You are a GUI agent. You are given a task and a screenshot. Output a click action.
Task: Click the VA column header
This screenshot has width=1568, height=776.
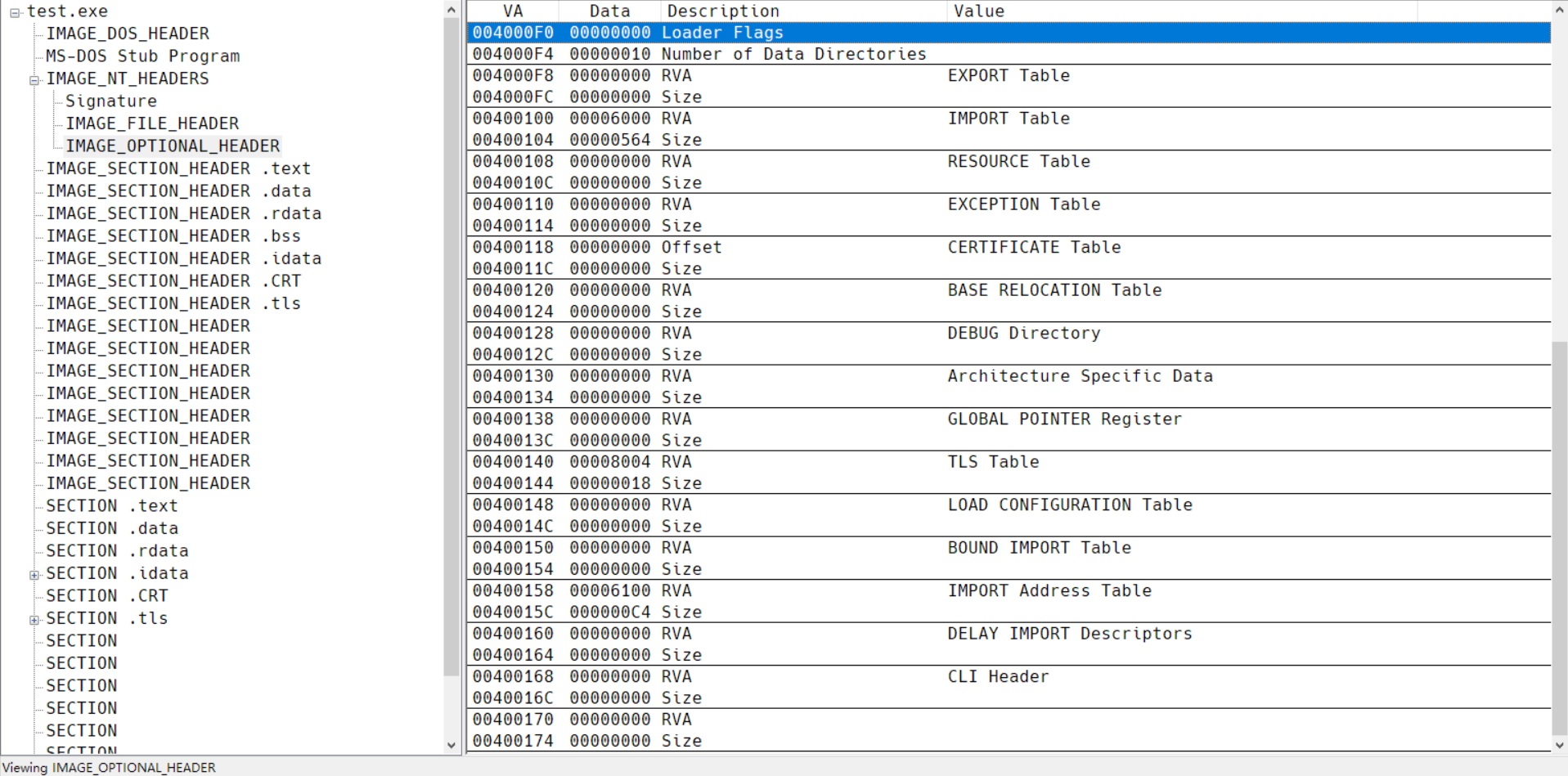pos(513,11)
